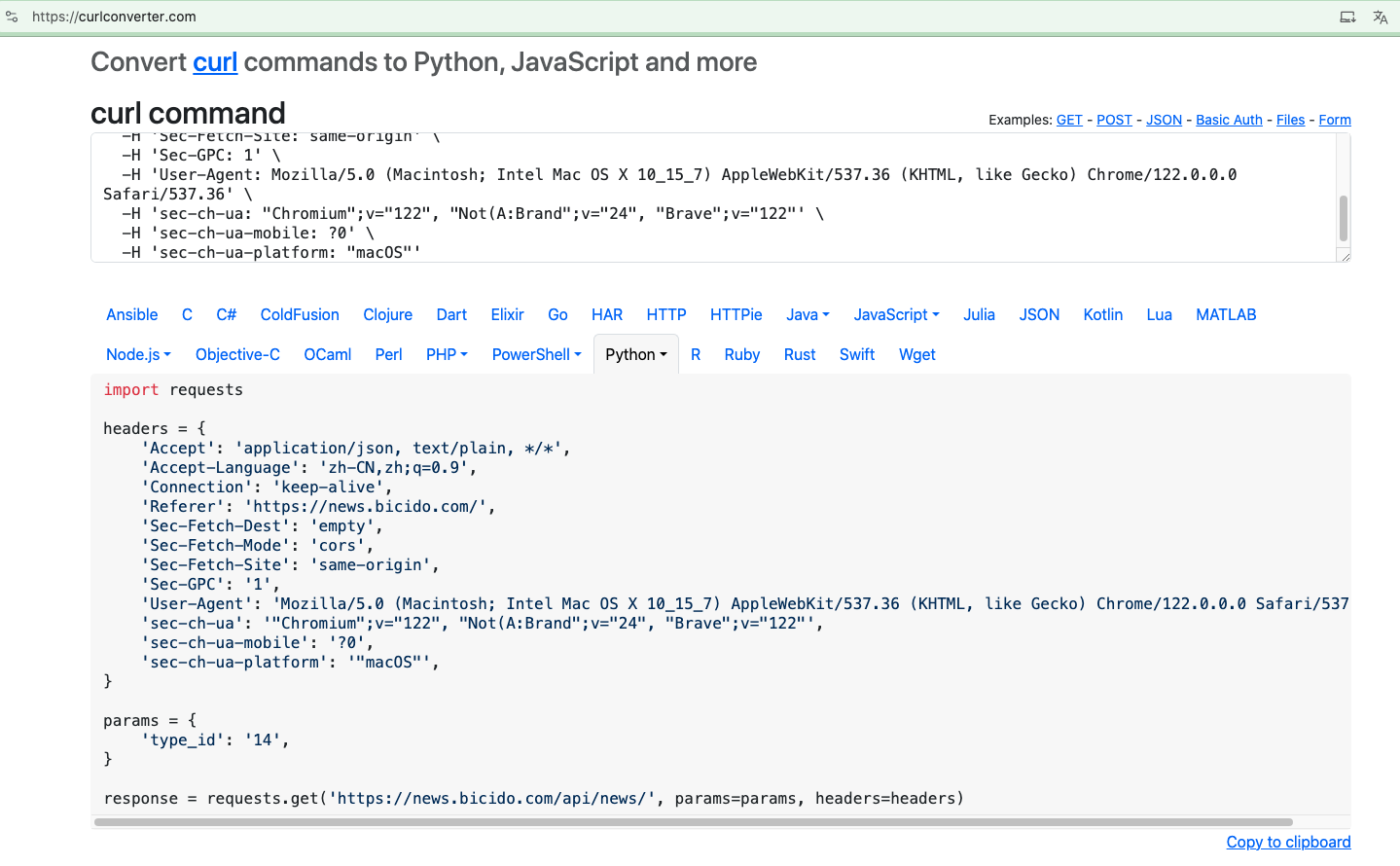The image size is (1400, 866).
Task: Click the Copy to clipboard link
Action: pos(1288,842)
